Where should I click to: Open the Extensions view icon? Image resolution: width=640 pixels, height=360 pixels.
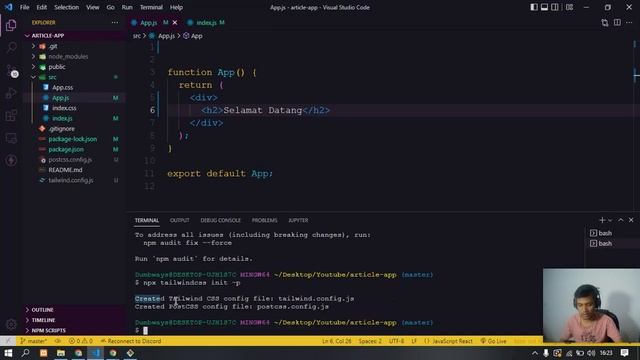click(x=11, y=116)
